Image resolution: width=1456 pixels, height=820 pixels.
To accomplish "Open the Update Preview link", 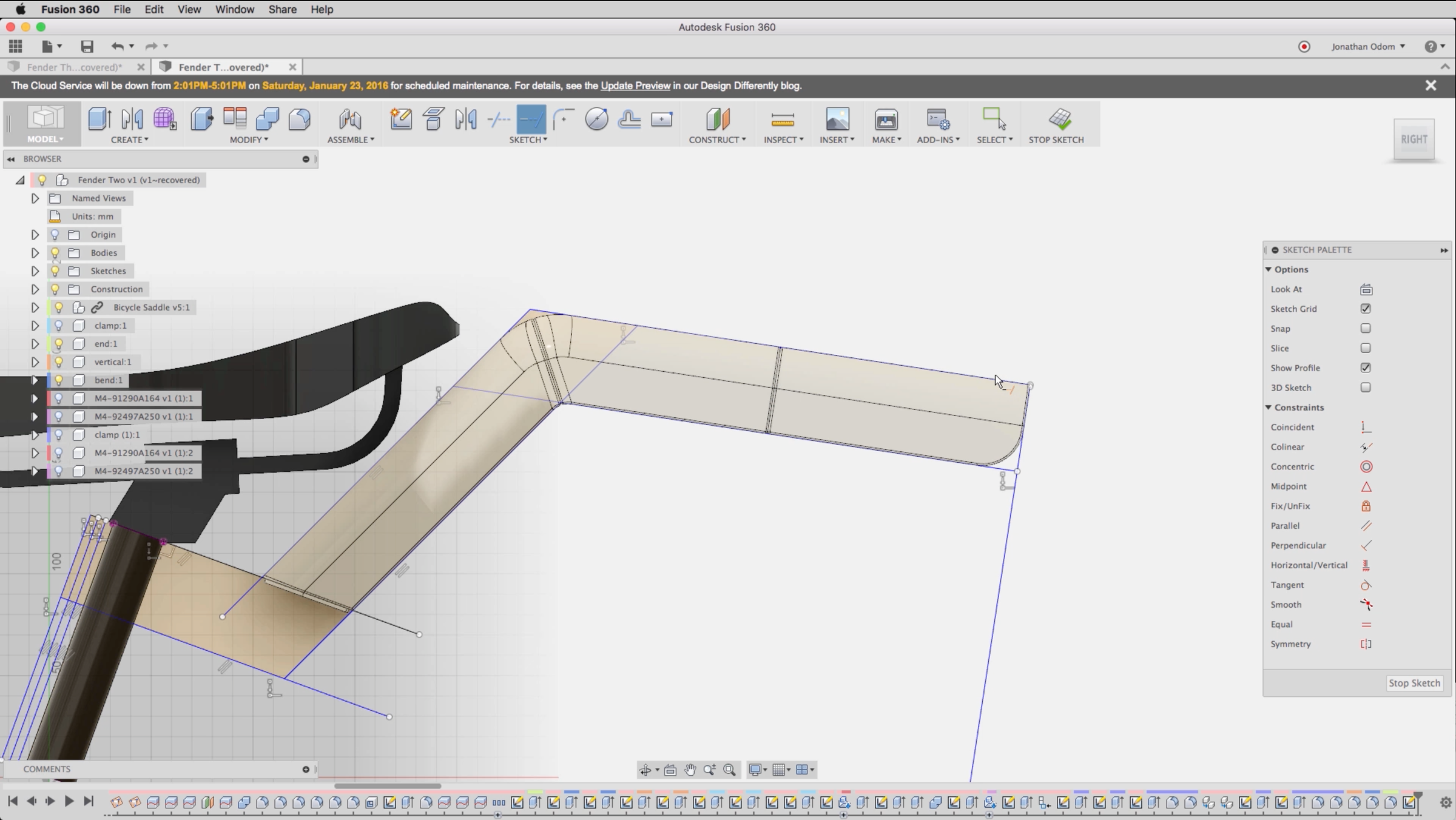I will (635, 86).
